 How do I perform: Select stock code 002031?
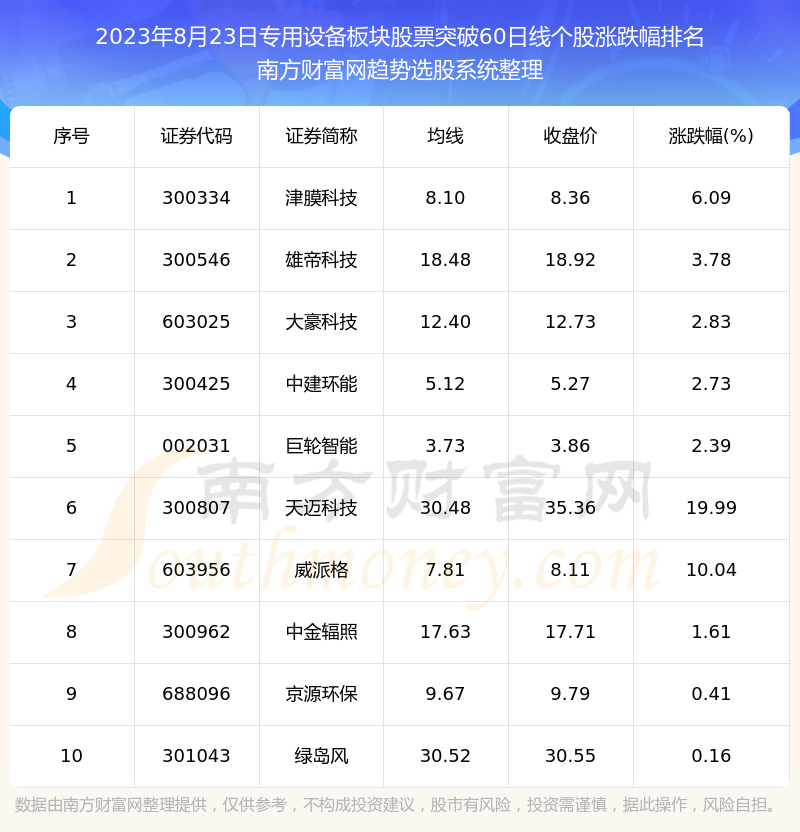click(196, 446)
